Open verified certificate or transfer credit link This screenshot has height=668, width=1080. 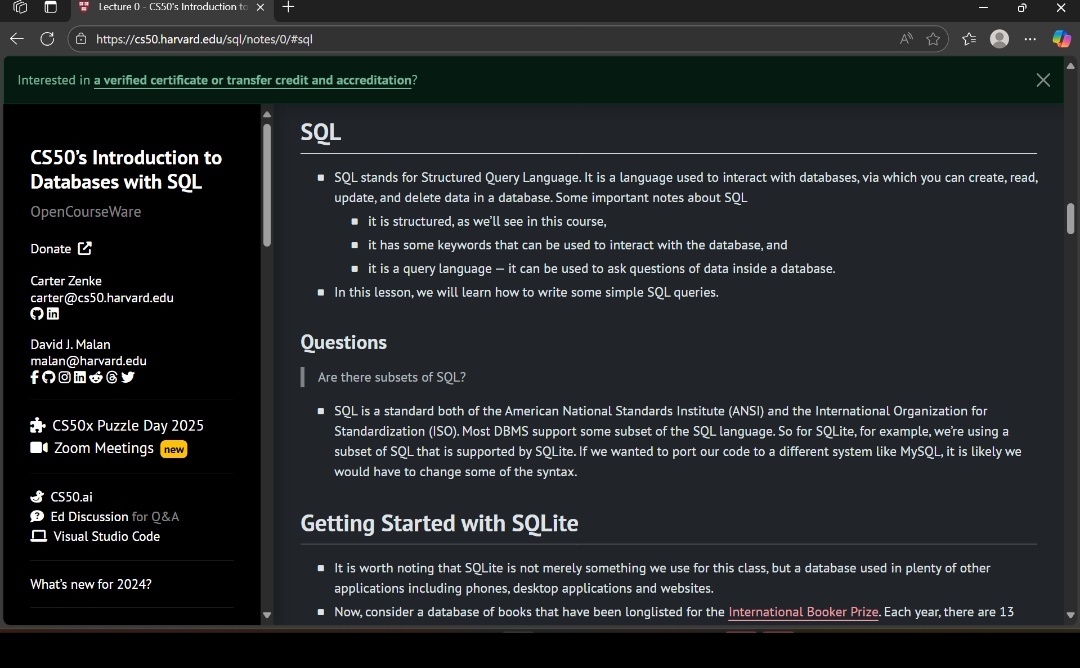(252, 80)
